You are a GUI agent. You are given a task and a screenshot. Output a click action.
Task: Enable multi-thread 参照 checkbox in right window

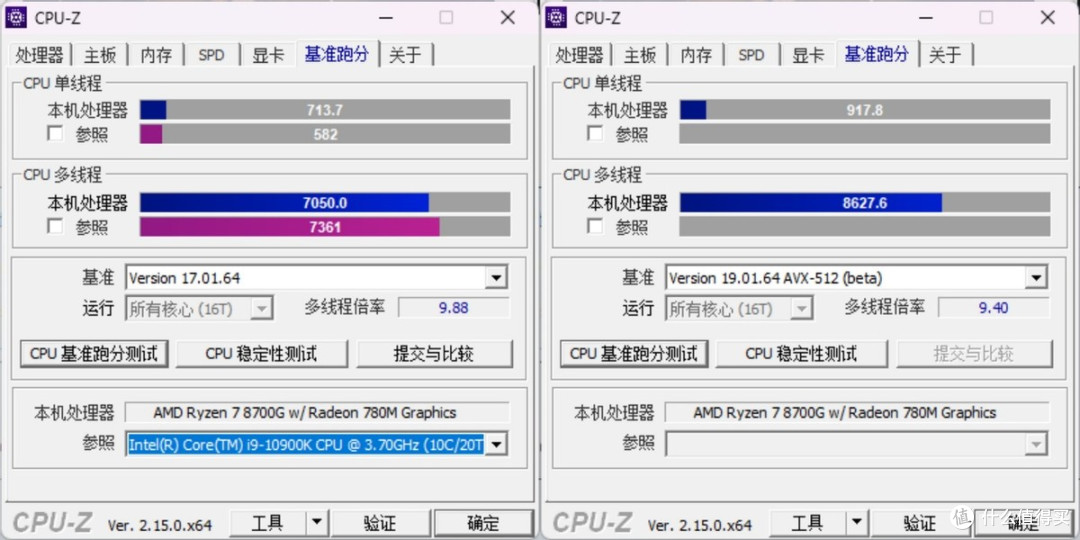(595, 226)
